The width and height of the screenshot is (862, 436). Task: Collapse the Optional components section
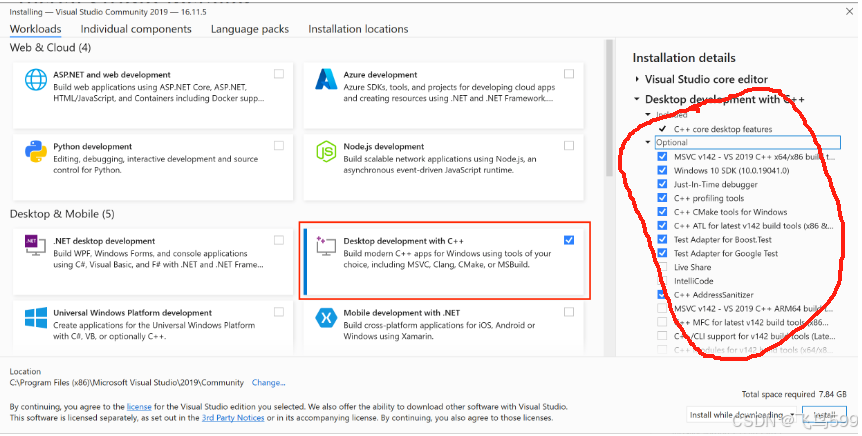(x=648, y=142)
